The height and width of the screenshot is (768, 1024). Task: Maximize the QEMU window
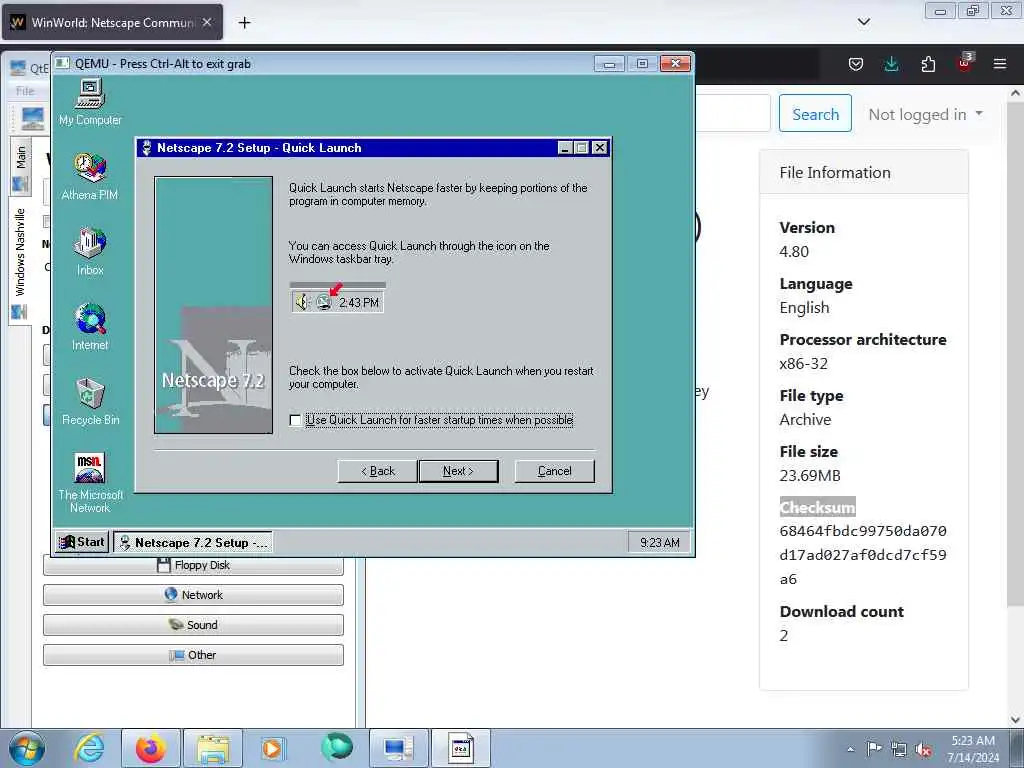tap(643, 63)
